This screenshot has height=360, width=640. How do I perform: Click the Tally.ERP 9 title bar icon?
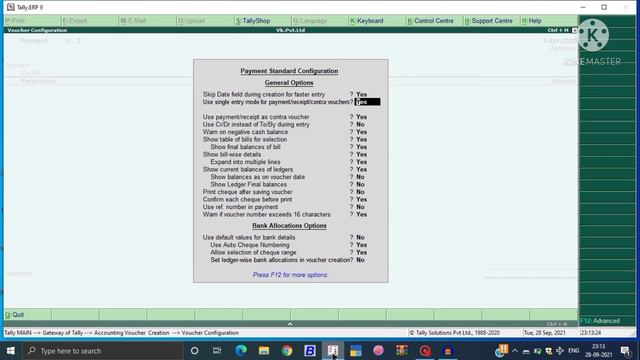tap(11, 7)
